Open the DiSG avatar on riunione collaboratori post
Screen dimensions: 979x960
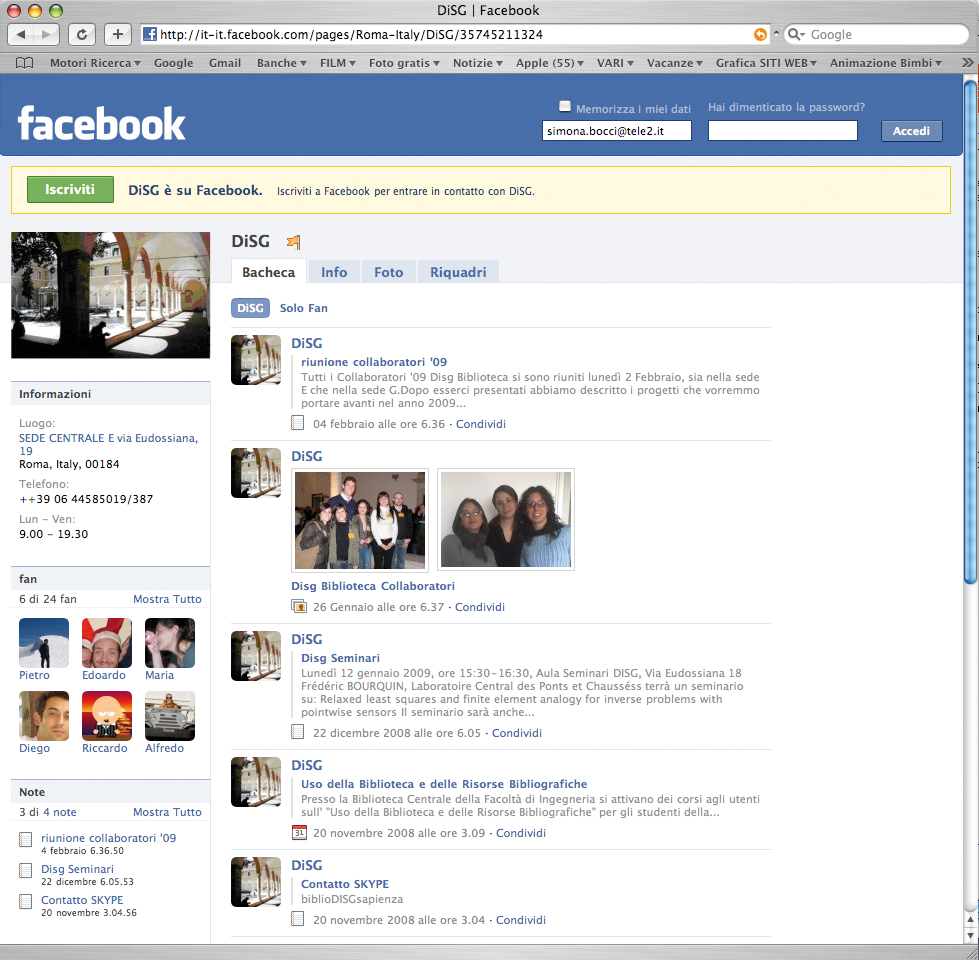click(256, 360)
